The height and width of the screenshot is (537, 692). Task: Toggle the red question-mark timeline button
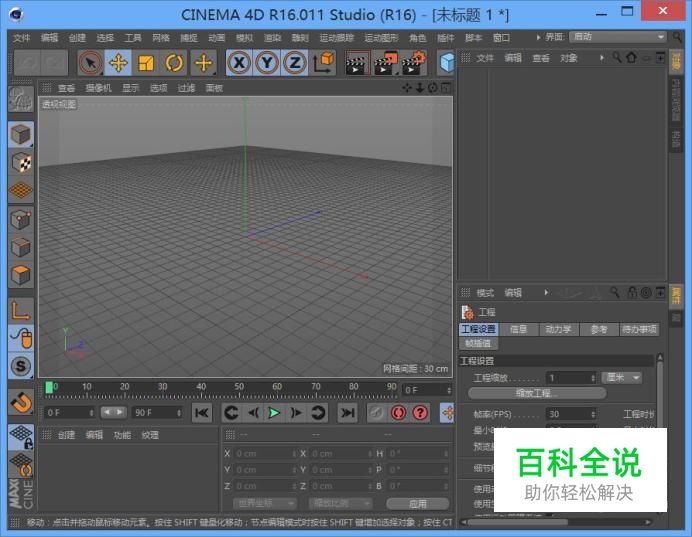coord(420,413)
